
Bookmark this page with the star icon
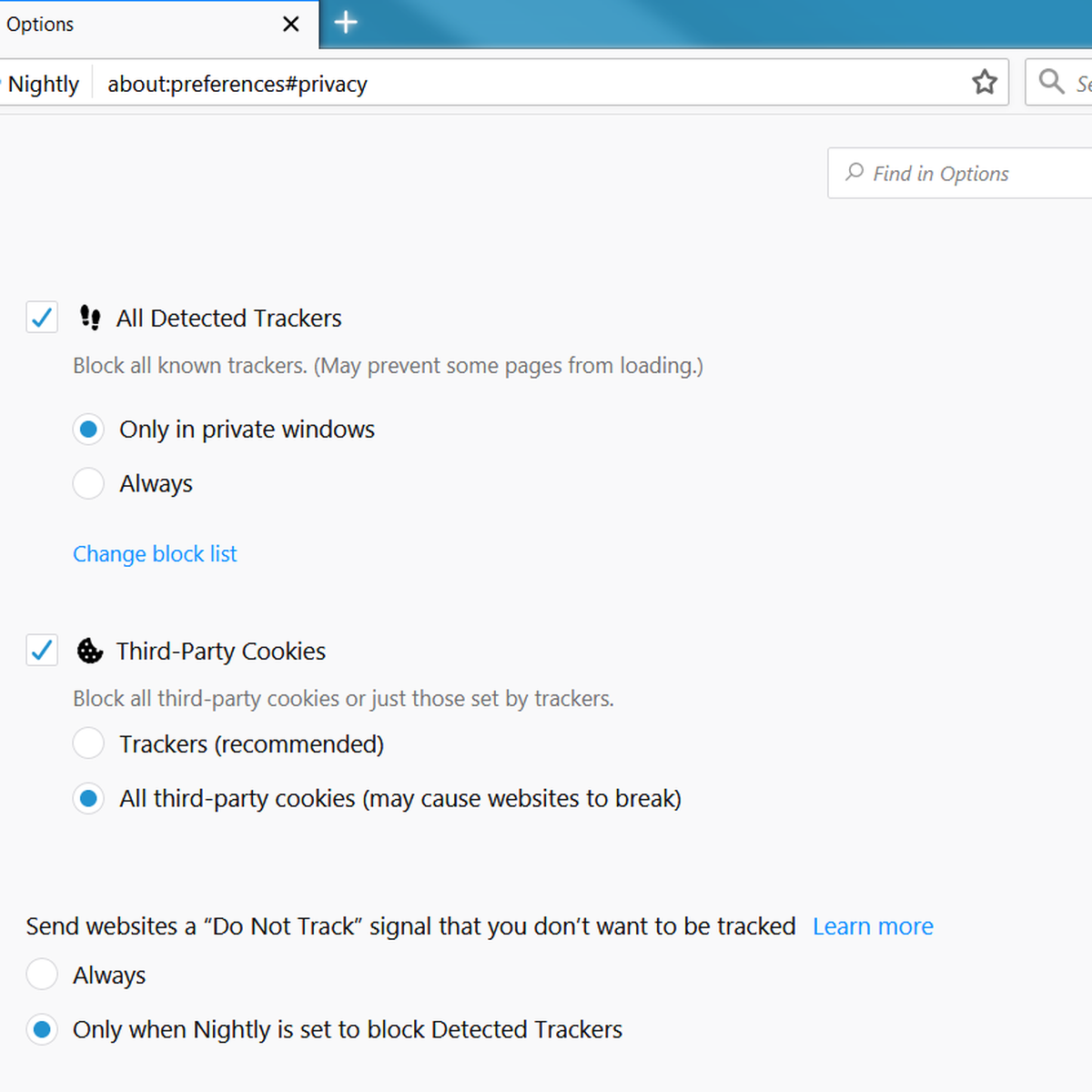coord(985,83)
